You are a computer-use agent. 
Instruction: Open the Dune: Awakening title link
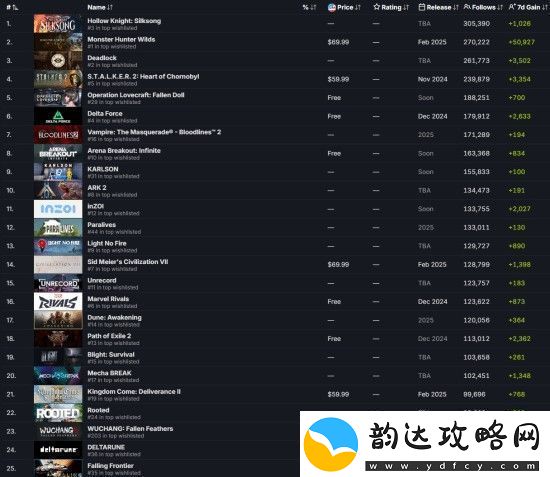114,317
